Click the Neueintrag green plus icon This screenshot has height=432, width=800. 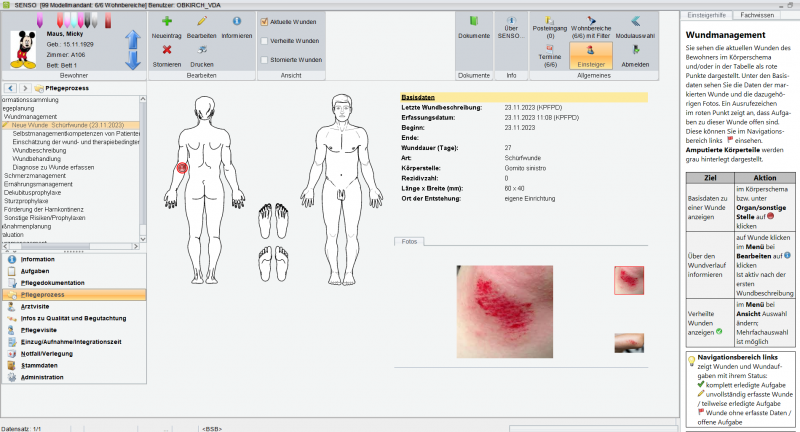pos(166,21)
